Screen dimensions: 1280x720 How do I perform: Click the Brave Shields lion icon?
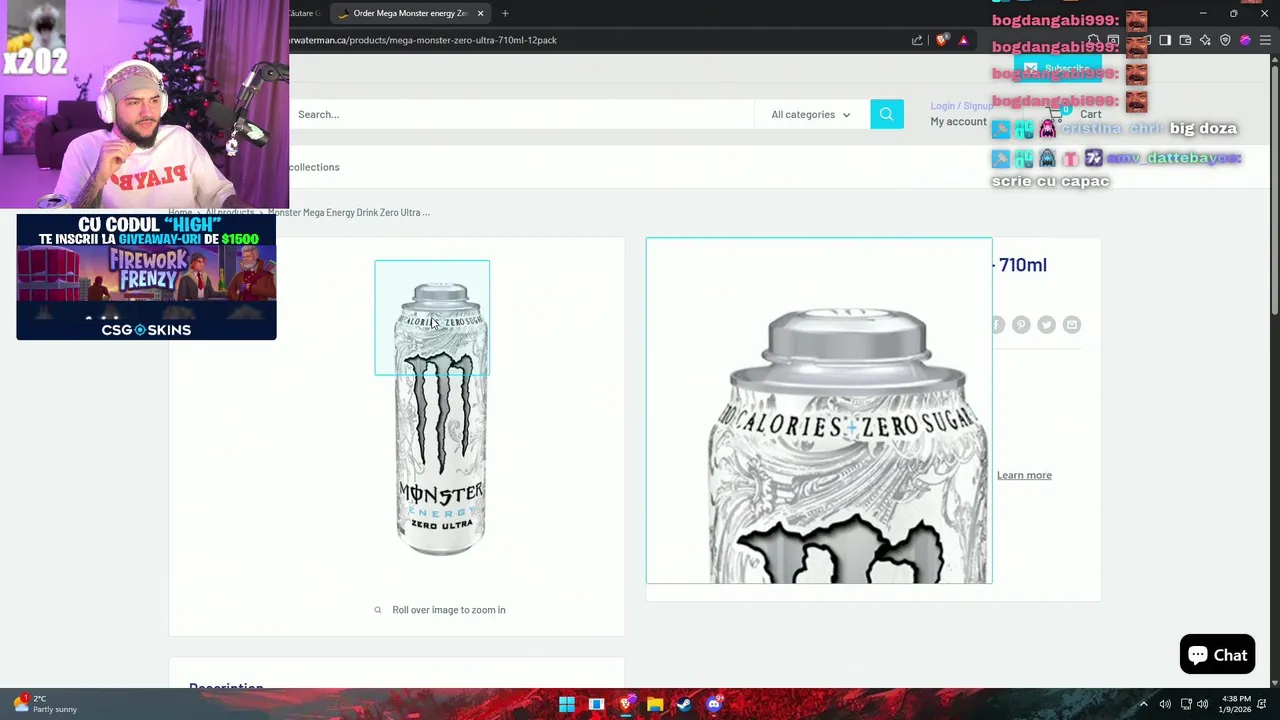(x=941, y=40)
